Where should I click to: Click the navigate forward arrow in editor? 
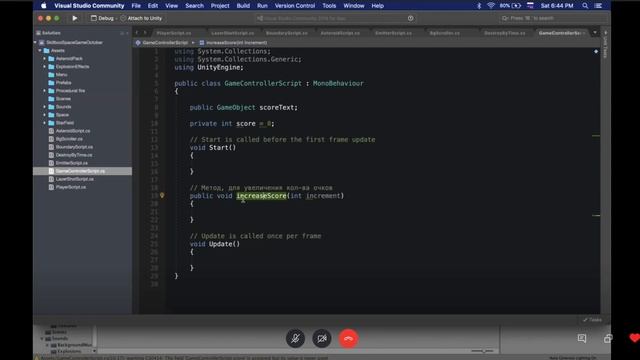(144, 33)
